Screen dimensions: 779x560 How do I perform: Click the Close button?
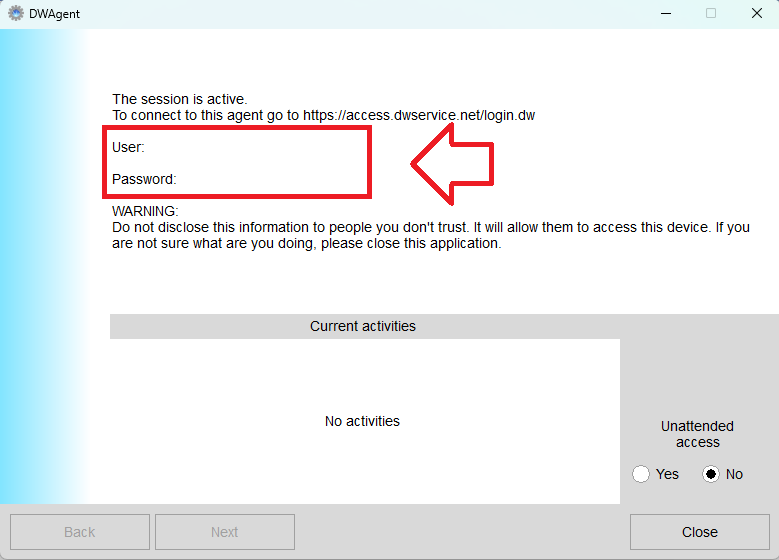click(x=700, y=532)
